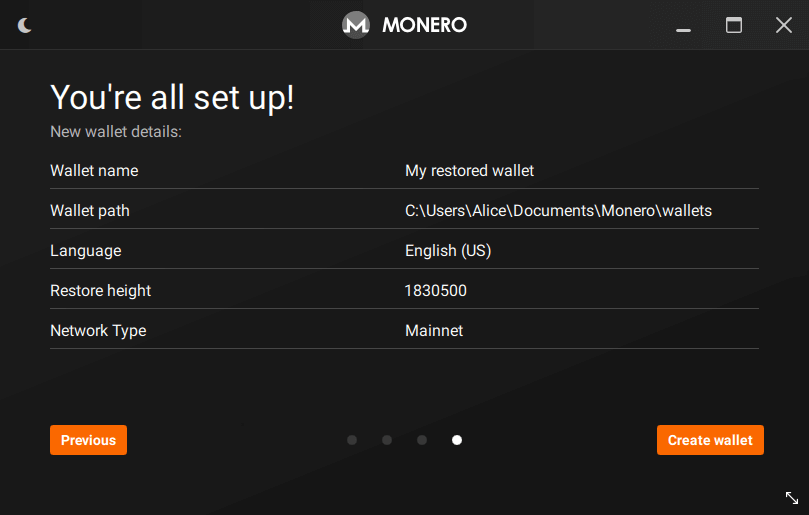Click the "New wallet details:" label
The image size is (809, 515).
116,131
